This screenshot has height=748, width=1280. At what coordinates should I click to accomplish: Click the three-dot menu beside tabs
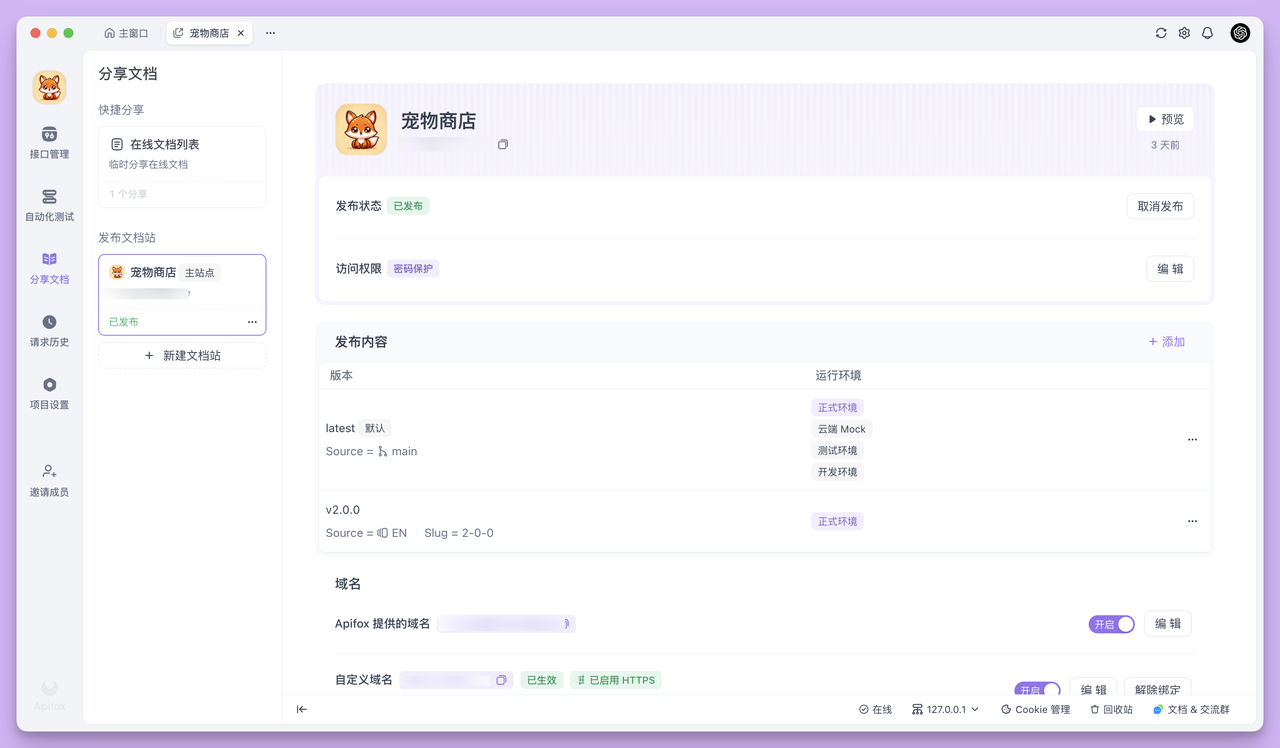pos(270,33)
